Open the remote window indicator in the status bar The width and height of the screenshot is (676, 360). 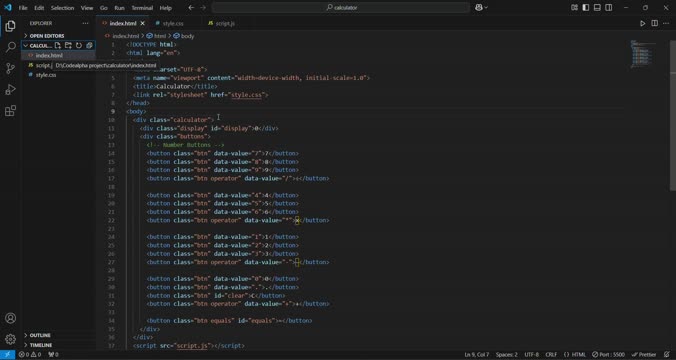tap(7, 354)
